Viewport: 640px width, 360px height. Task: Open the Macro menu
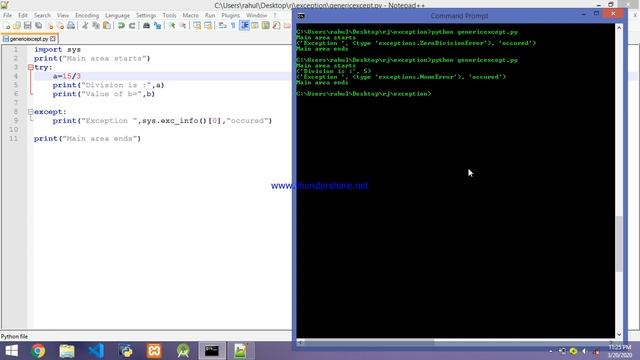[x=190, y=16]
